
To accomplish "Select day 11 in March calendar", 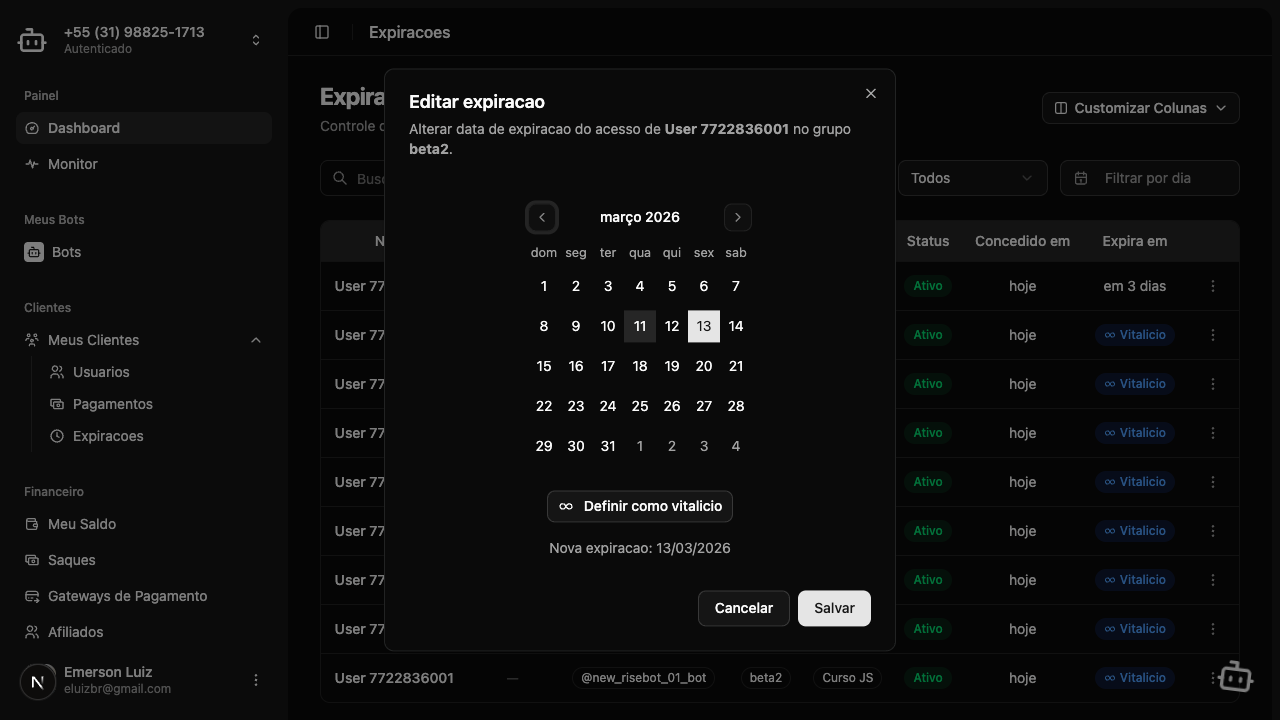I will pyautogui.click(x=640, y=326).
